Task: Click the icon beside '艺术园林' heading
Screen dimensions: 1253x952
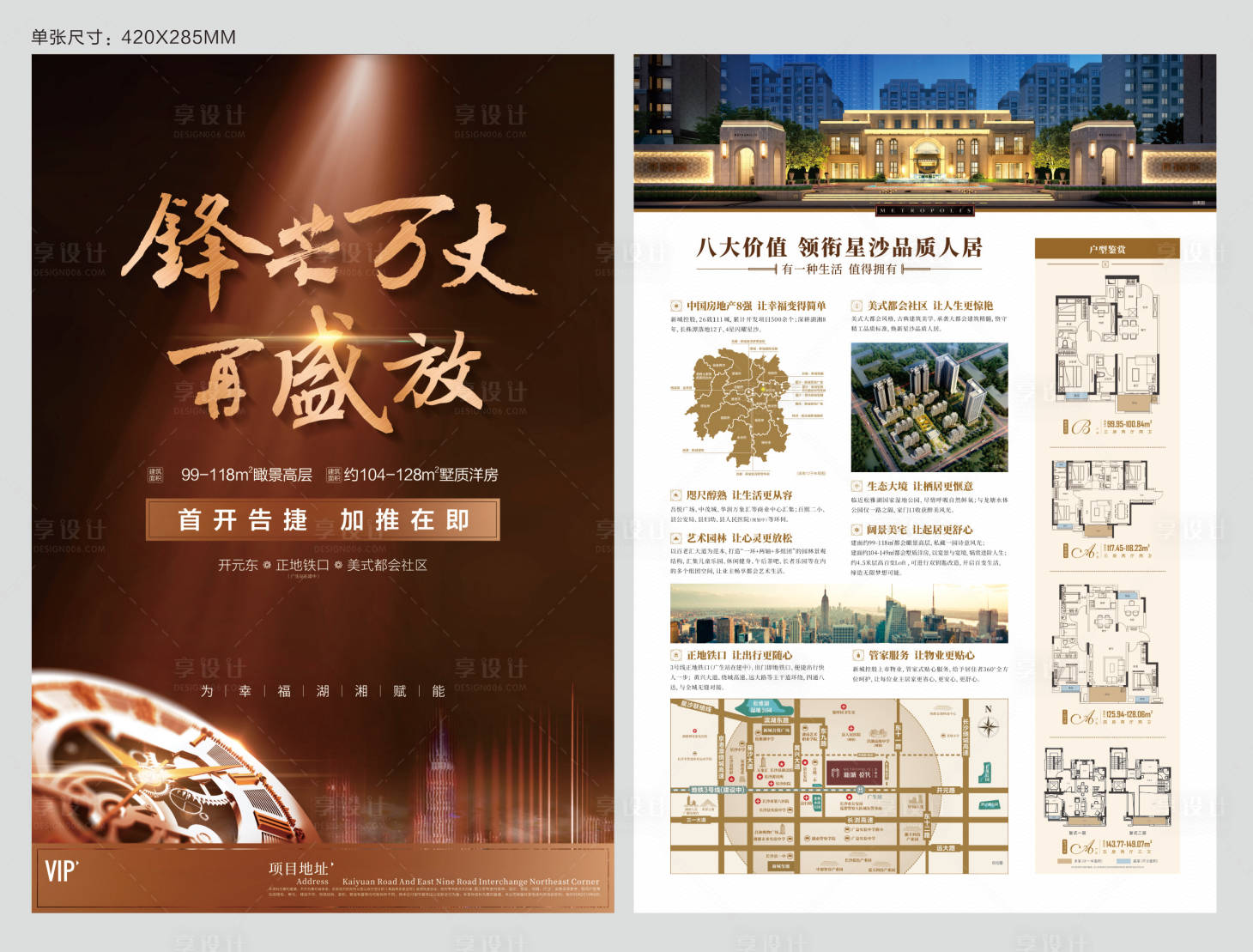Action: pyautogui.click(x=676, y=538)
